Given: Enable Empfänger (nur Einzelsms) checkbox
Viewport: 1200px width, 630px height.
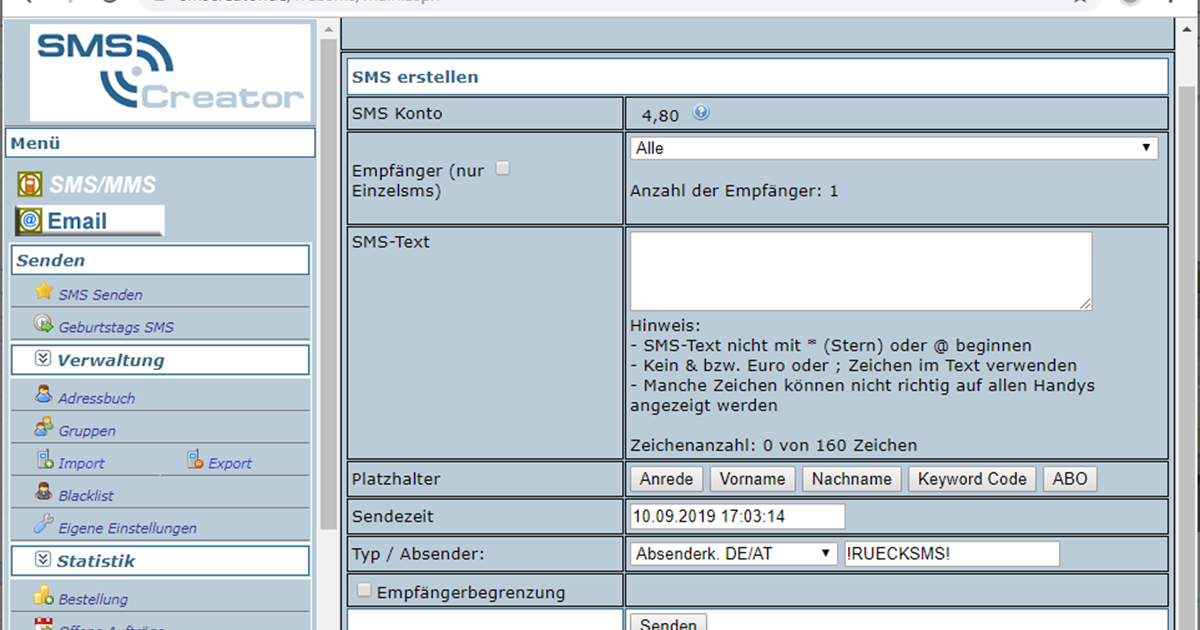Looking at the screenshot, I should tap(502, 168).
